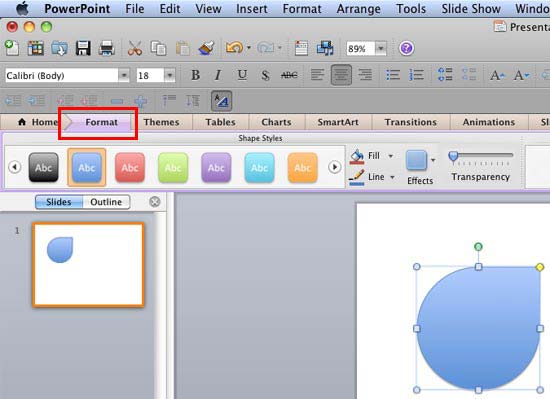The height and width of the screenshot is (399, 550).
Task: Decrease font size with A down icon
Action: pyautogui.click(x=521, y=75)
